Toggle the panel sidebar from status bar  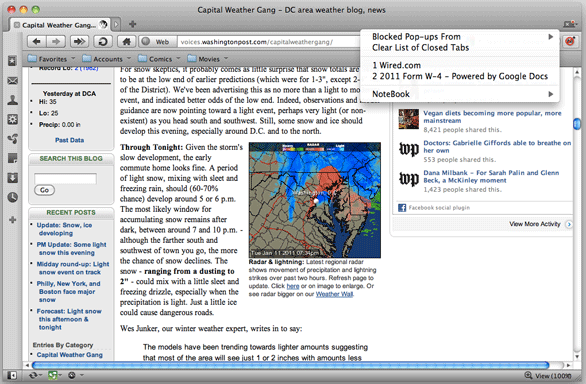pyautogui.click(x=12, y=375)
